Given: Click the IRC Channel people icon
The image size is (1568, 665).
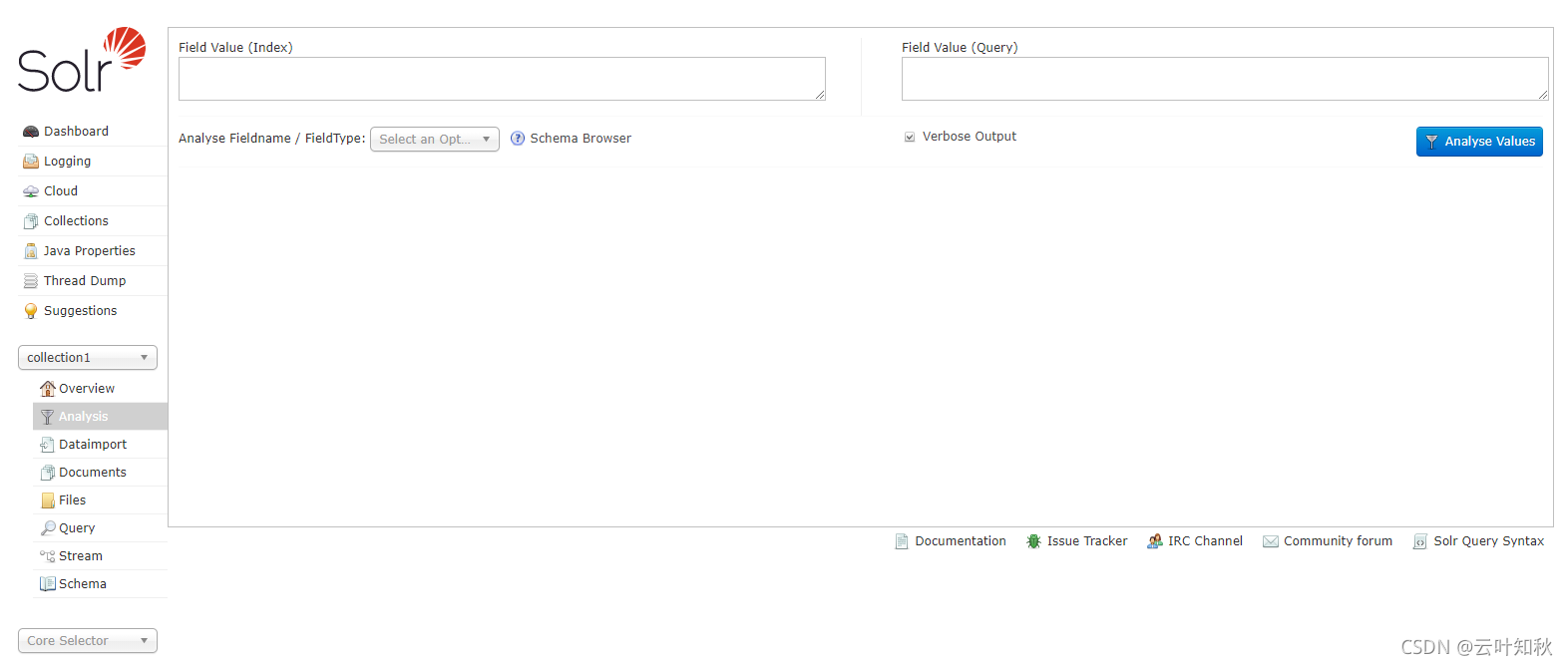Looking at the screenshot, I should tap(1155, 541).
